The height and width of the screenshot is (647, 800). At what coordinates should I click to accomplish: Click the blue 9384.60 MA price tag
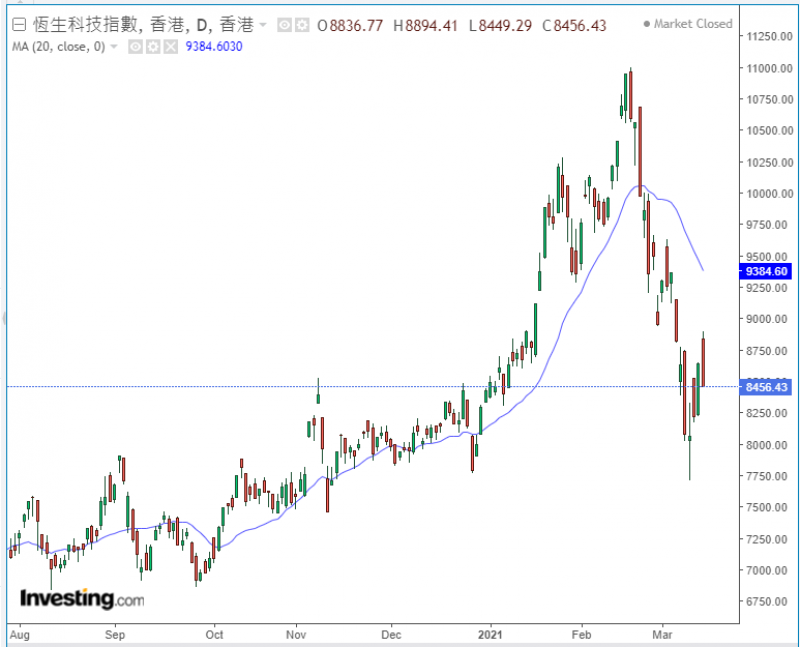(x=767, y=271)
